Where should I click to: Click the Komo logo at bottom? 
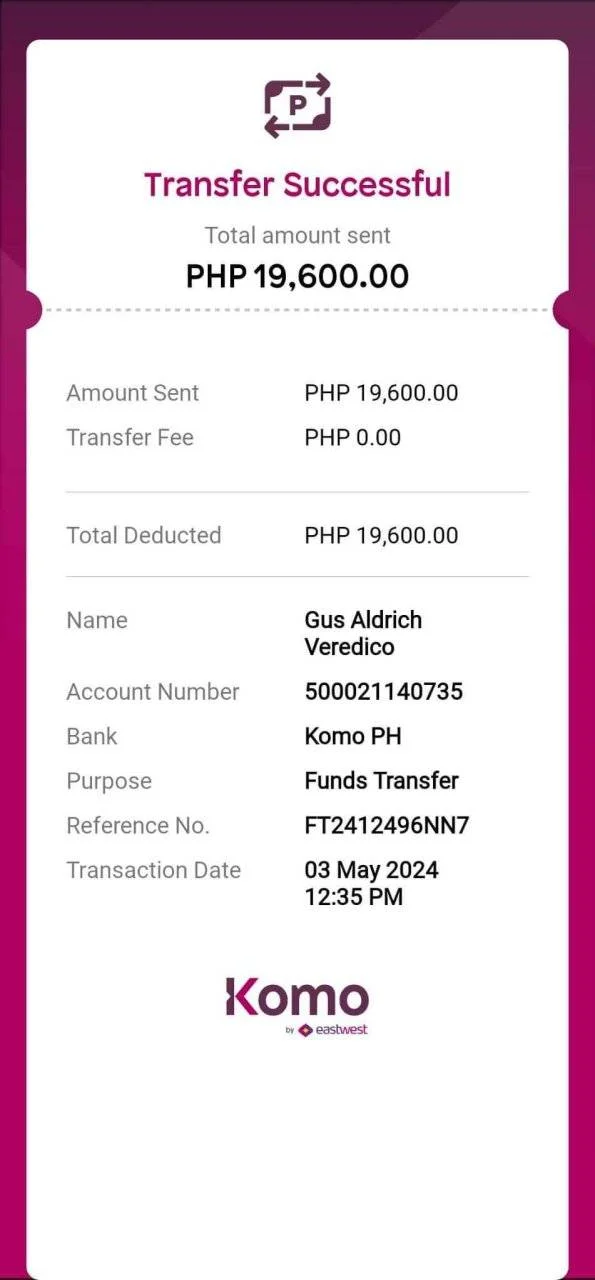pyautogui.click(x=297, y=997)
